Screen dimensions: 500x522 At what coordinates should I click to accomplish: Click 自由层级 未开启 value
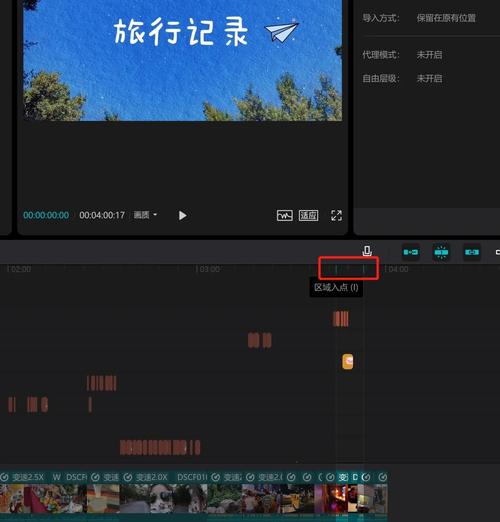(429, 79)
